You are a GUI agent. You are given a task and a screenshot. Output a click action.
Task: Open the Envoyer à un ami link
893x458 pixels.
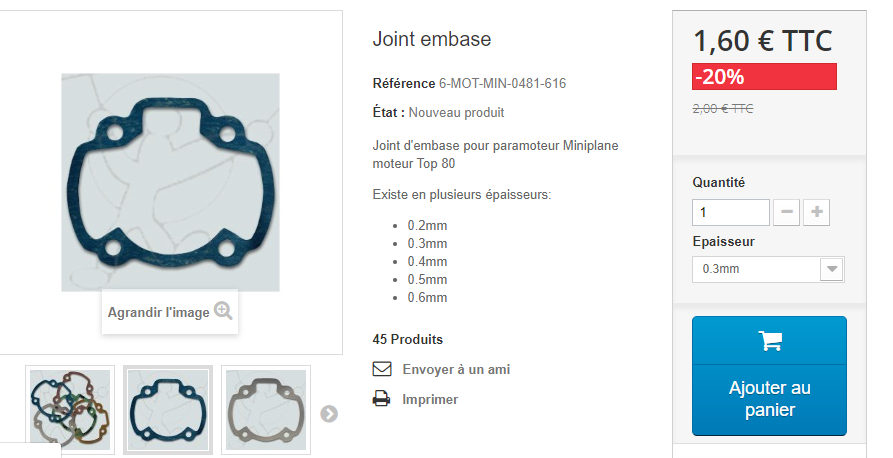pyautogui.click(x=456, y=369)
